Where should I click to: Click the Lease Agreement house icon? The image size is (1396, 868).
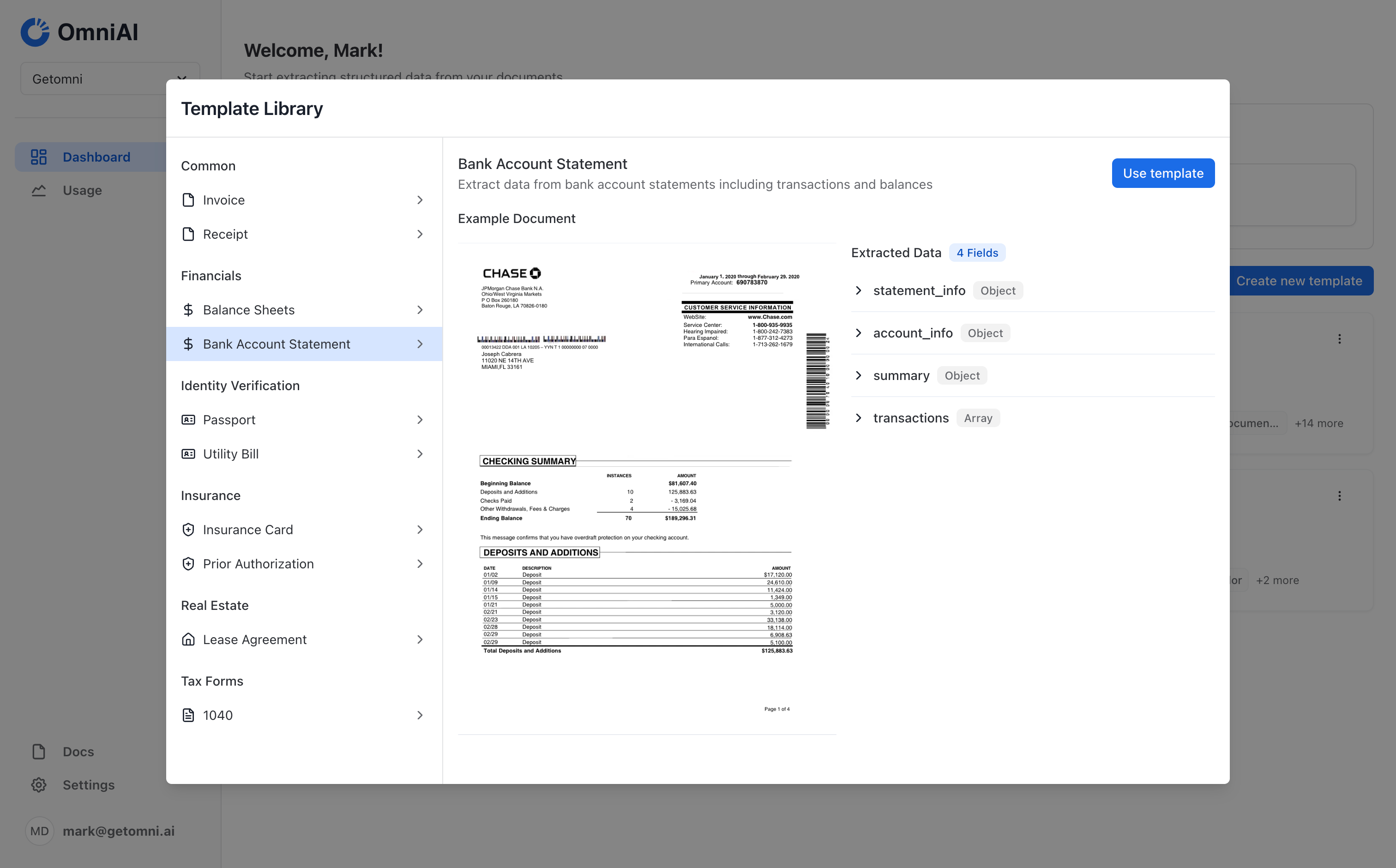tap(188, 639)
